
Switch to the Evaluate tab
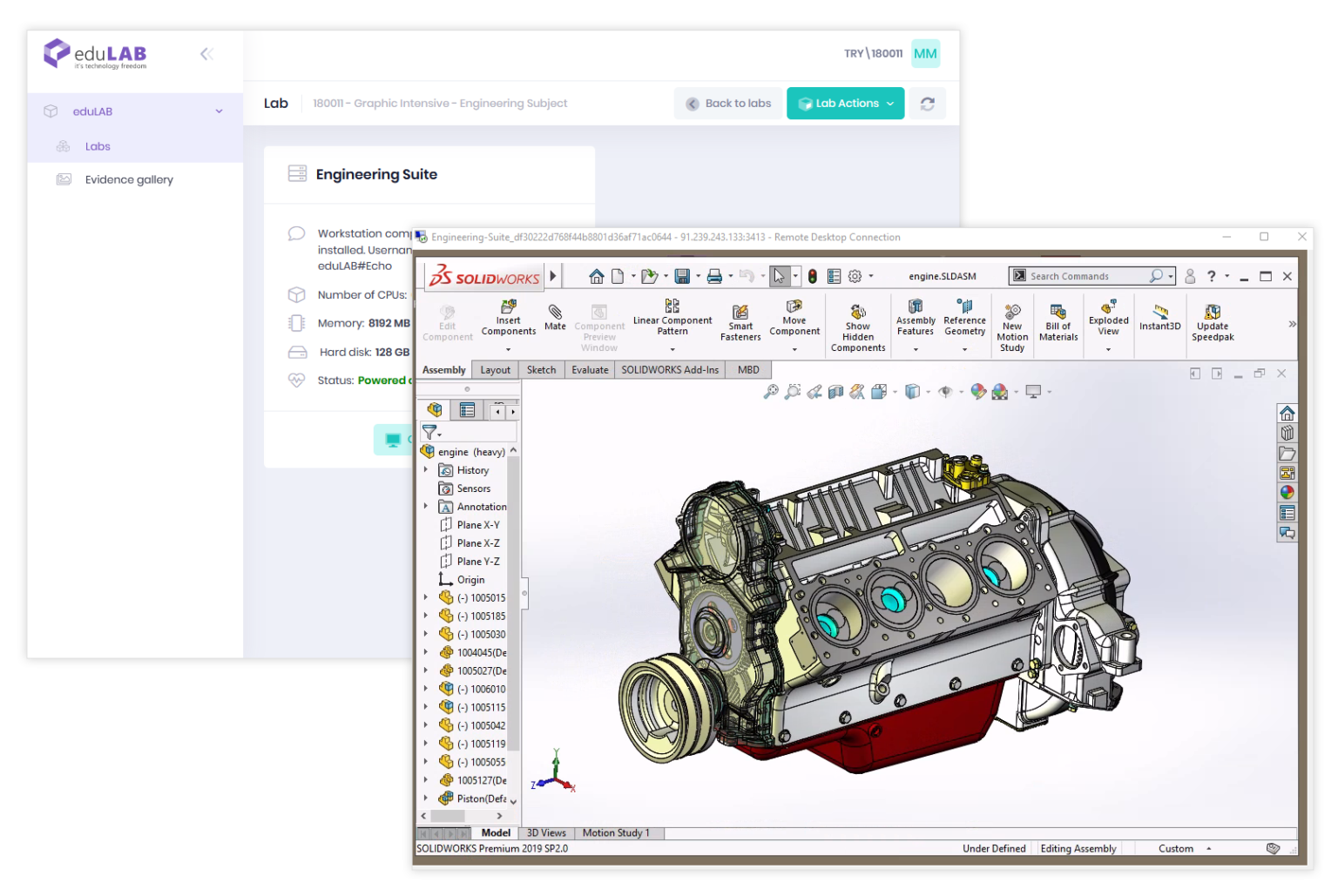(590, 370)
